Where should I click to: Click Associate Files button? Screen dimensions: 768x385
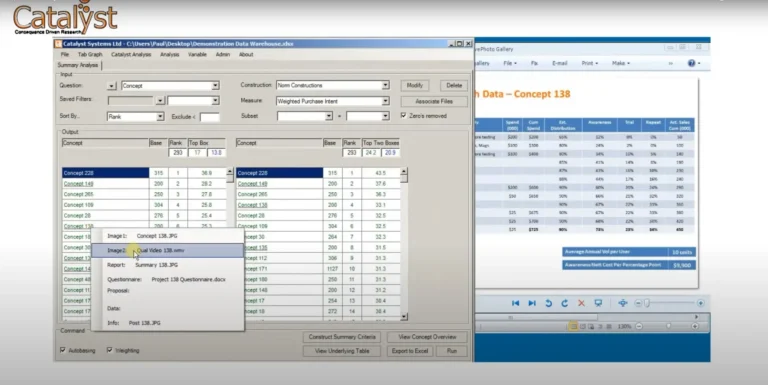coord(434,101)
